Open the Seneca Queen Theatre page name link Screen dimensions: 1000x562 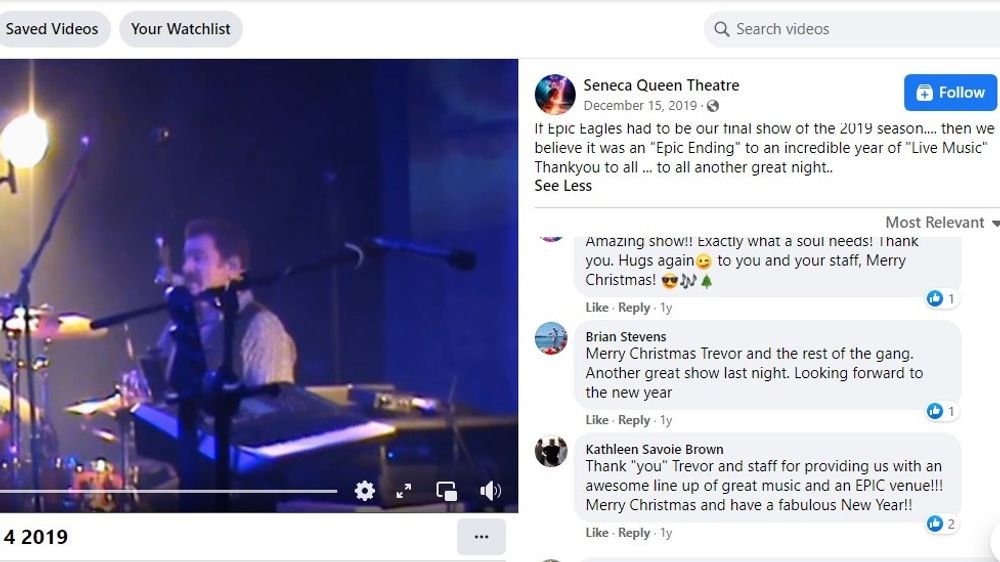tap(661, 85)
